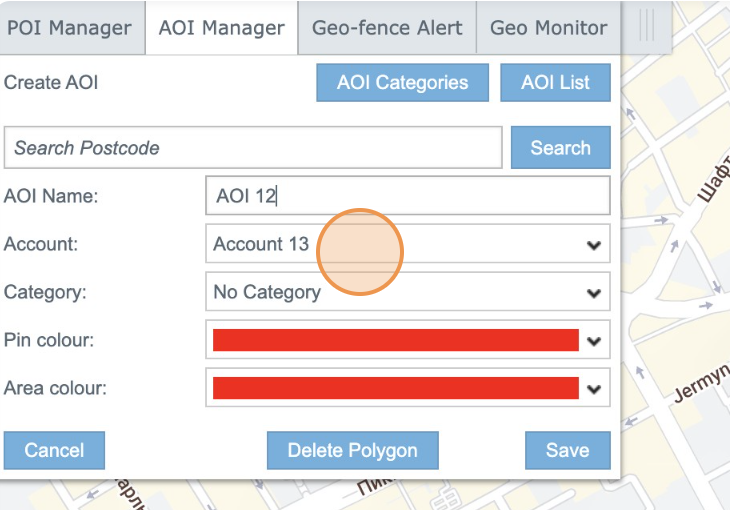The width and height of the screenshot is (730, 510).
Task: Expand the Pin colour dropdown arrow
Action: tap(594, 341)
